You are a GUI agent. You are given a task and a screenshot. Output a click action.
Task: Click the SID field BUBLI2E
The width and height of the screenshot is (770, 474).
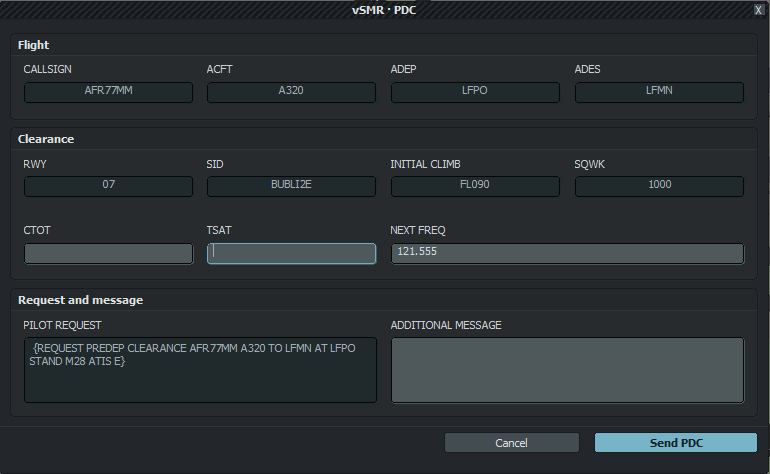tap(292, 186)
